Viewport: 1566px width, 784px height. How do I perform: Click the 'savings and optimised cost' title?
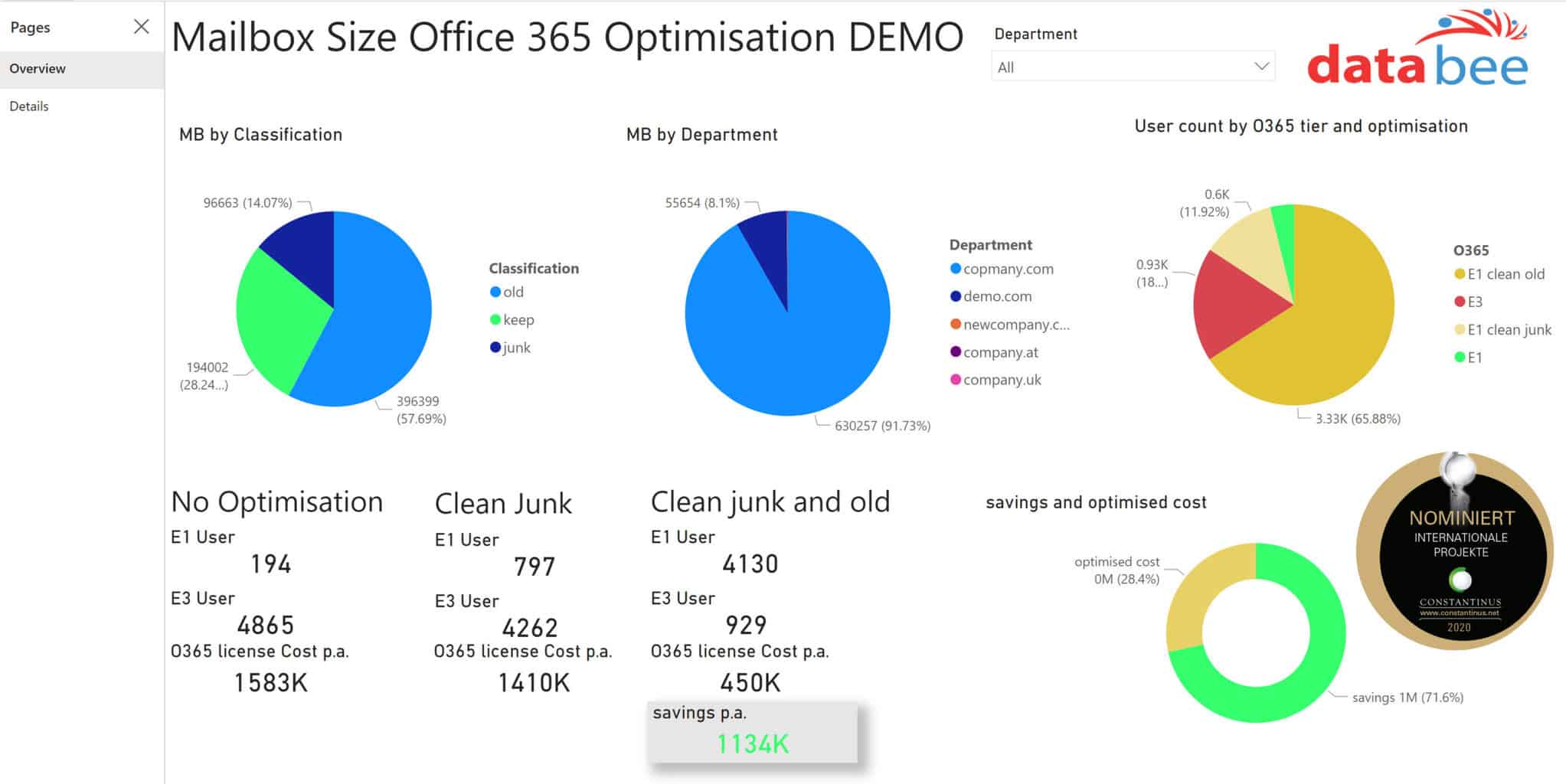(1096, 502)
